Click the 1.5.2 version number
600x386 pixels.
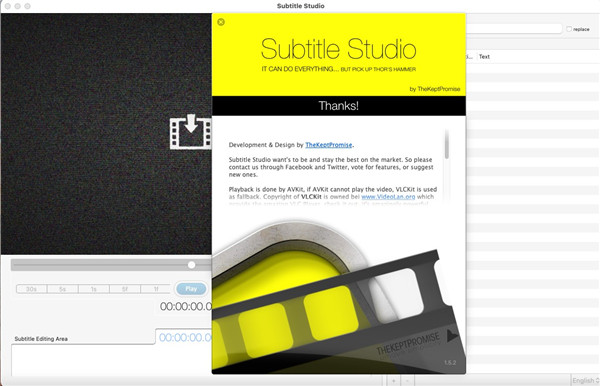coord(450,362)
